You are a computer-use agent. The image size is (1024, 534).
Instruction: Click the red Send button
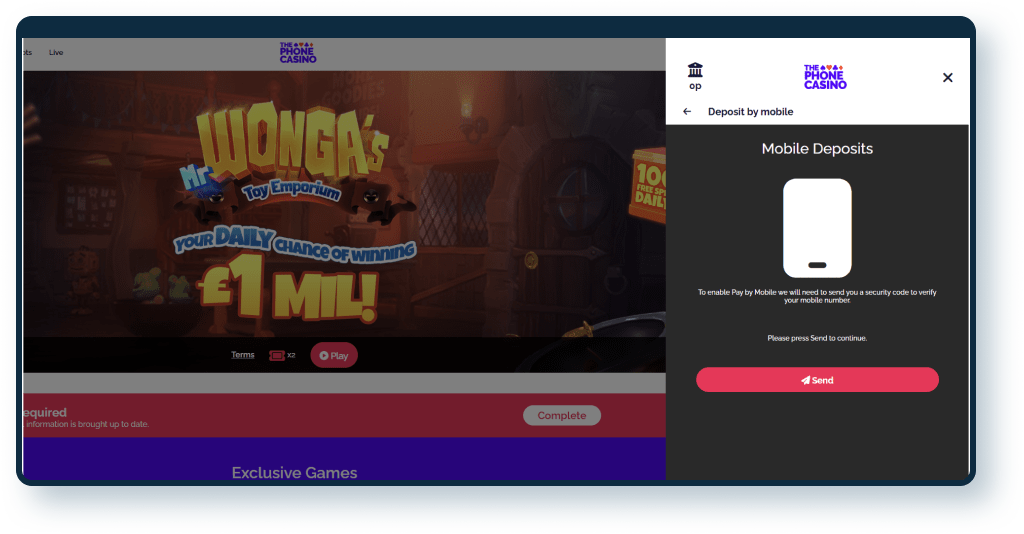coord(817,380)
